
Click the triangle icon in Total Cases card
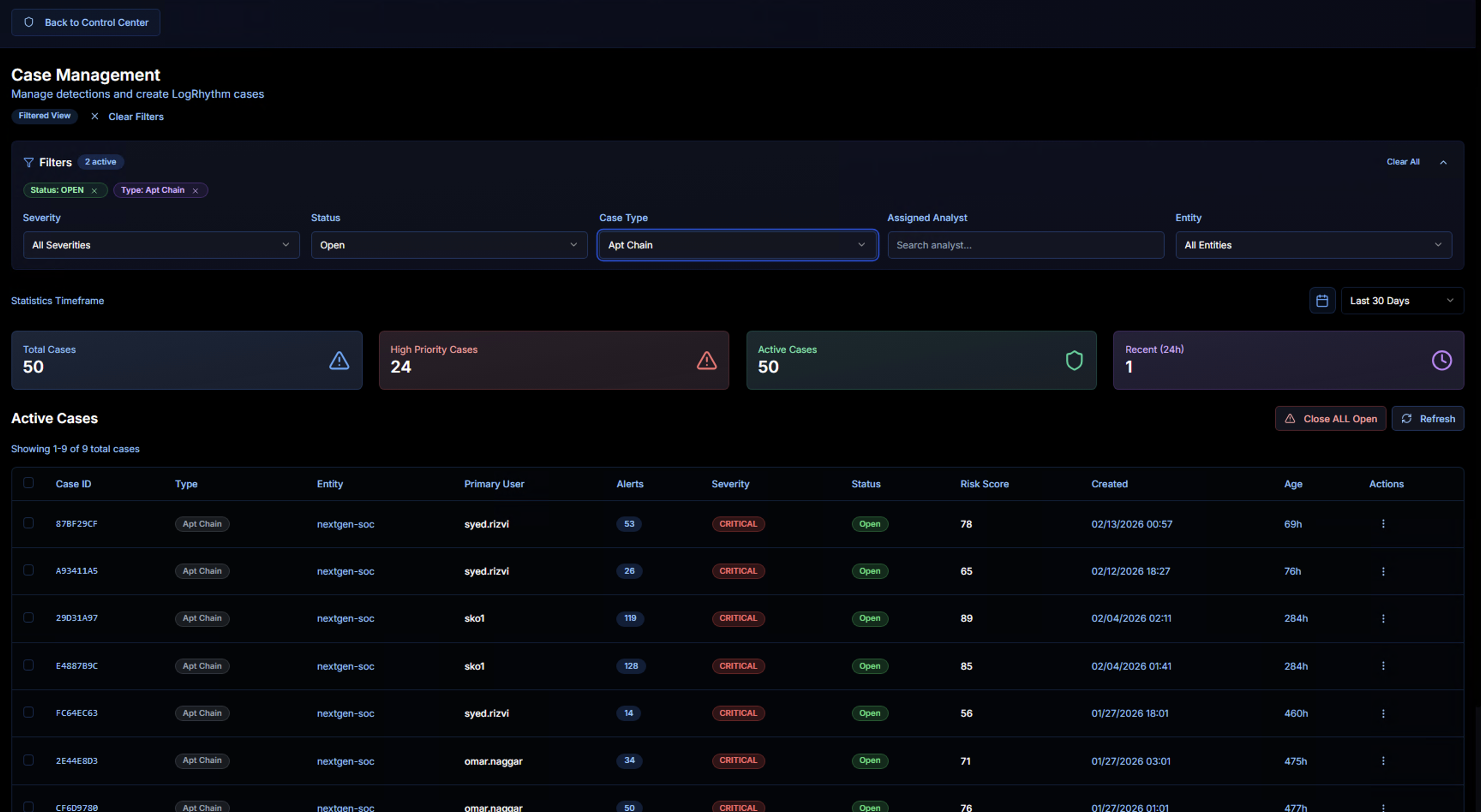coord(339,360)
